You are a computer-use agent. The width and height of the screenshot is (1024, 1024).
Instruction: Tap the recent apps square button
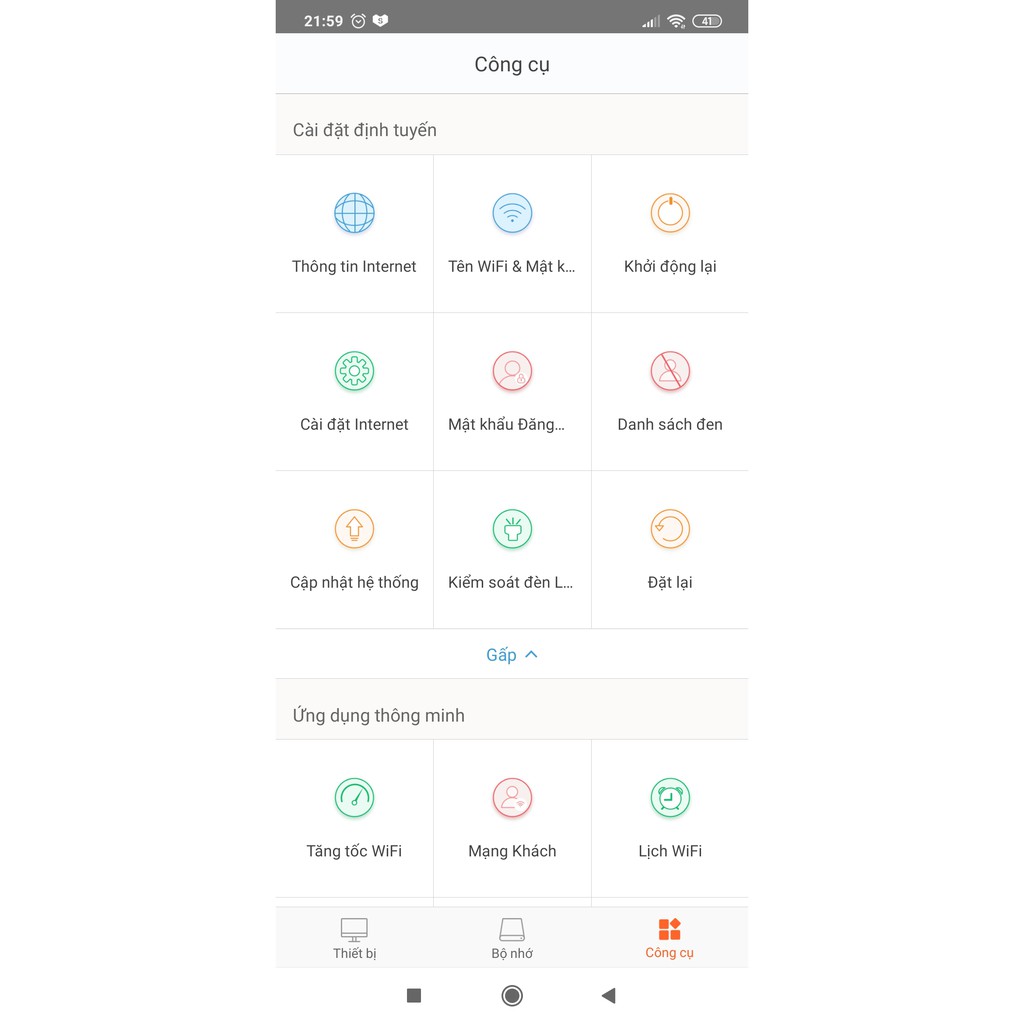(414, 995)
